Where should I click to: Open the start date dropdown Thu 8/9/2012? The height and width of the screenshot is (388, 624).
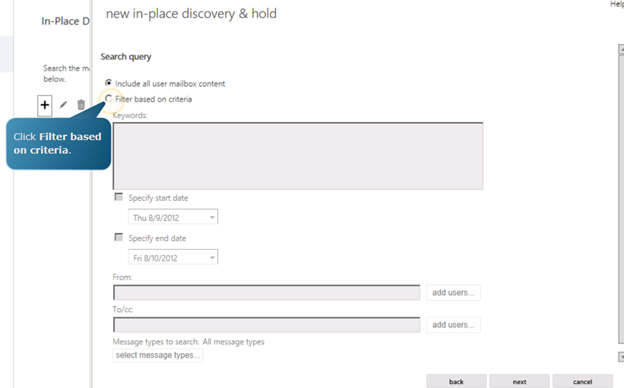pyautogui.click(x=173, y=217)
